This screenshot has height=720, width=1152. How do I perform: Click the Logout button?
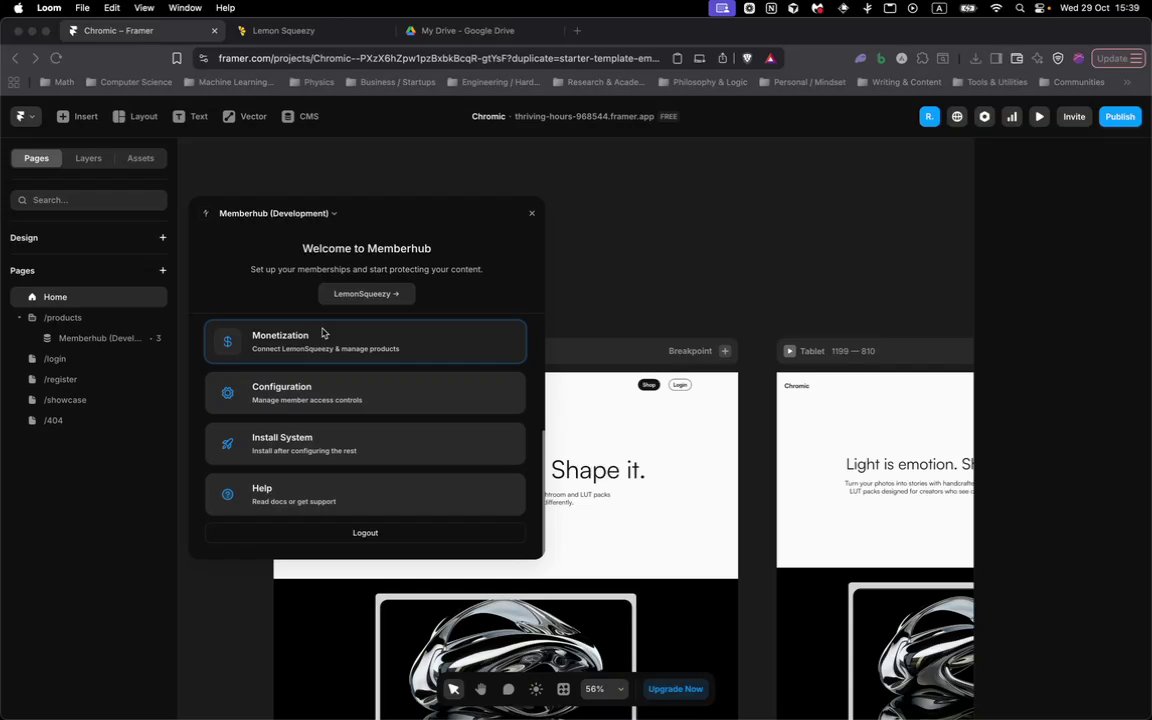pyautogui.click(x=365, y=533)
